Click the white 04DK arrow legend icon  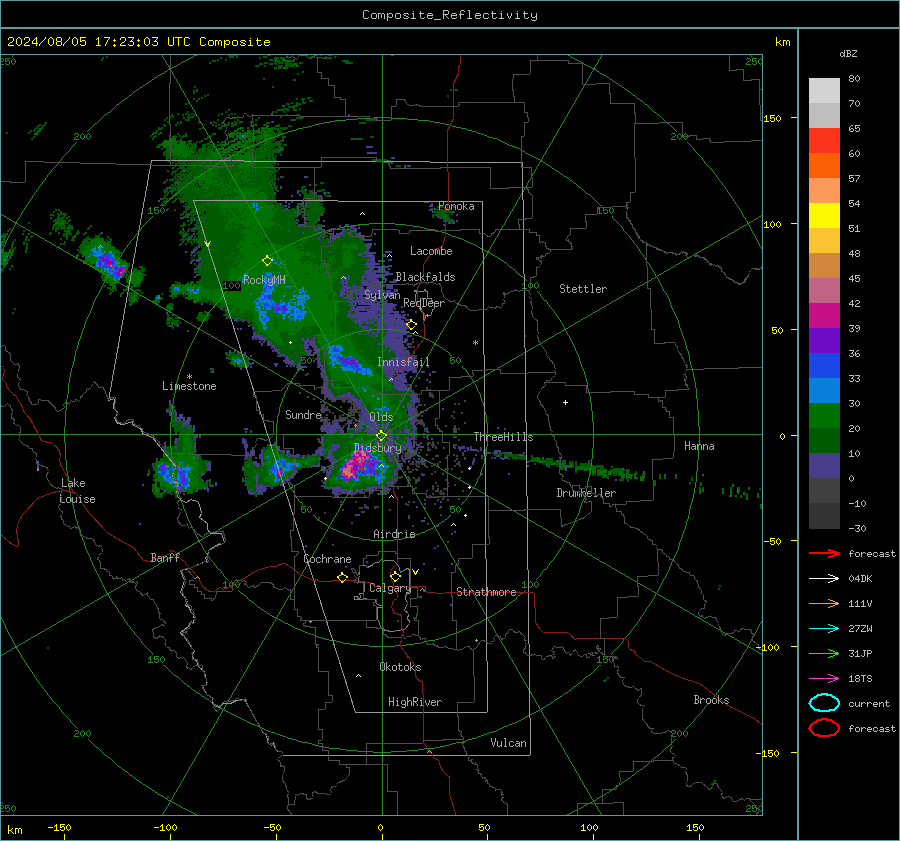[824, 578]
